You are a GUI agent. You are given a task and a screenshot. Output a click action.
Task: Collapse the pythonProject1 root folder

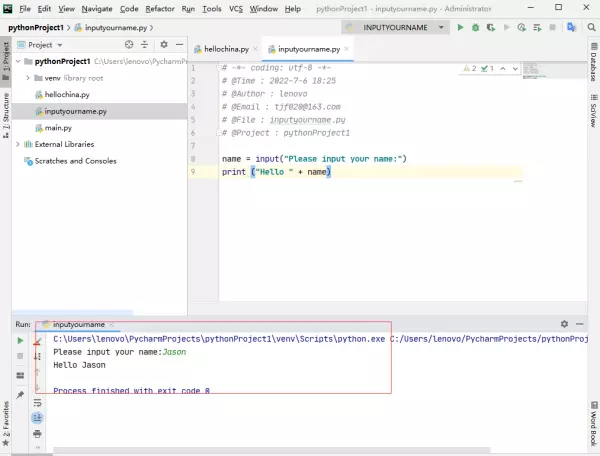coord(18,61)
